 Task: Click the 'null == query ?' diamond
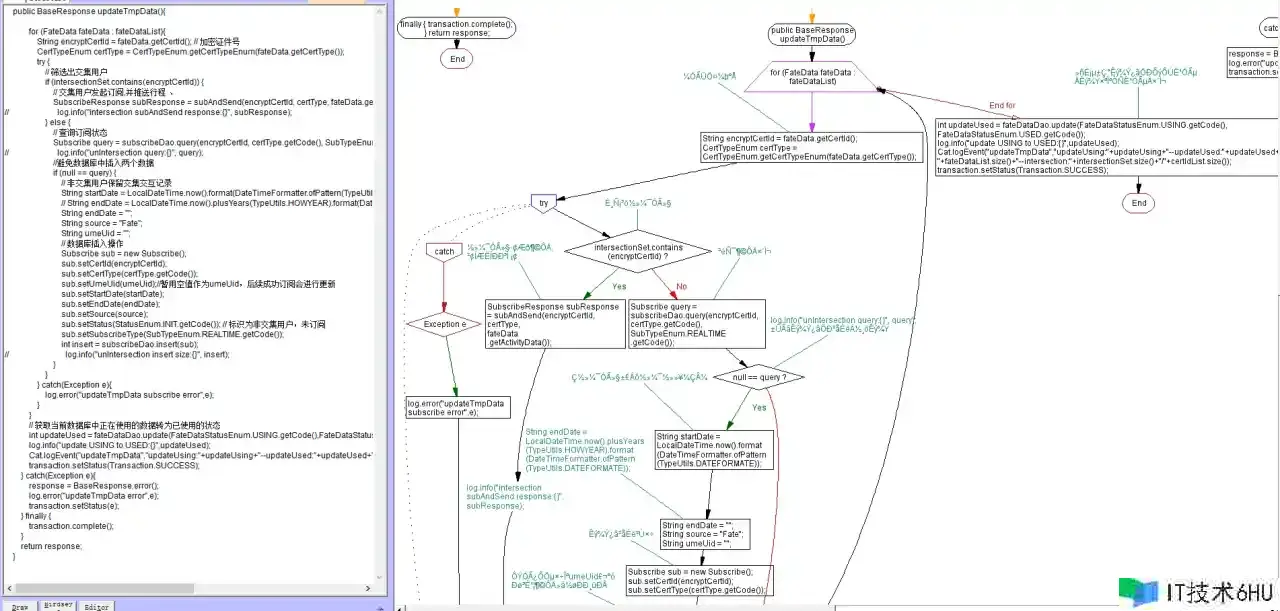pos(767,377)
